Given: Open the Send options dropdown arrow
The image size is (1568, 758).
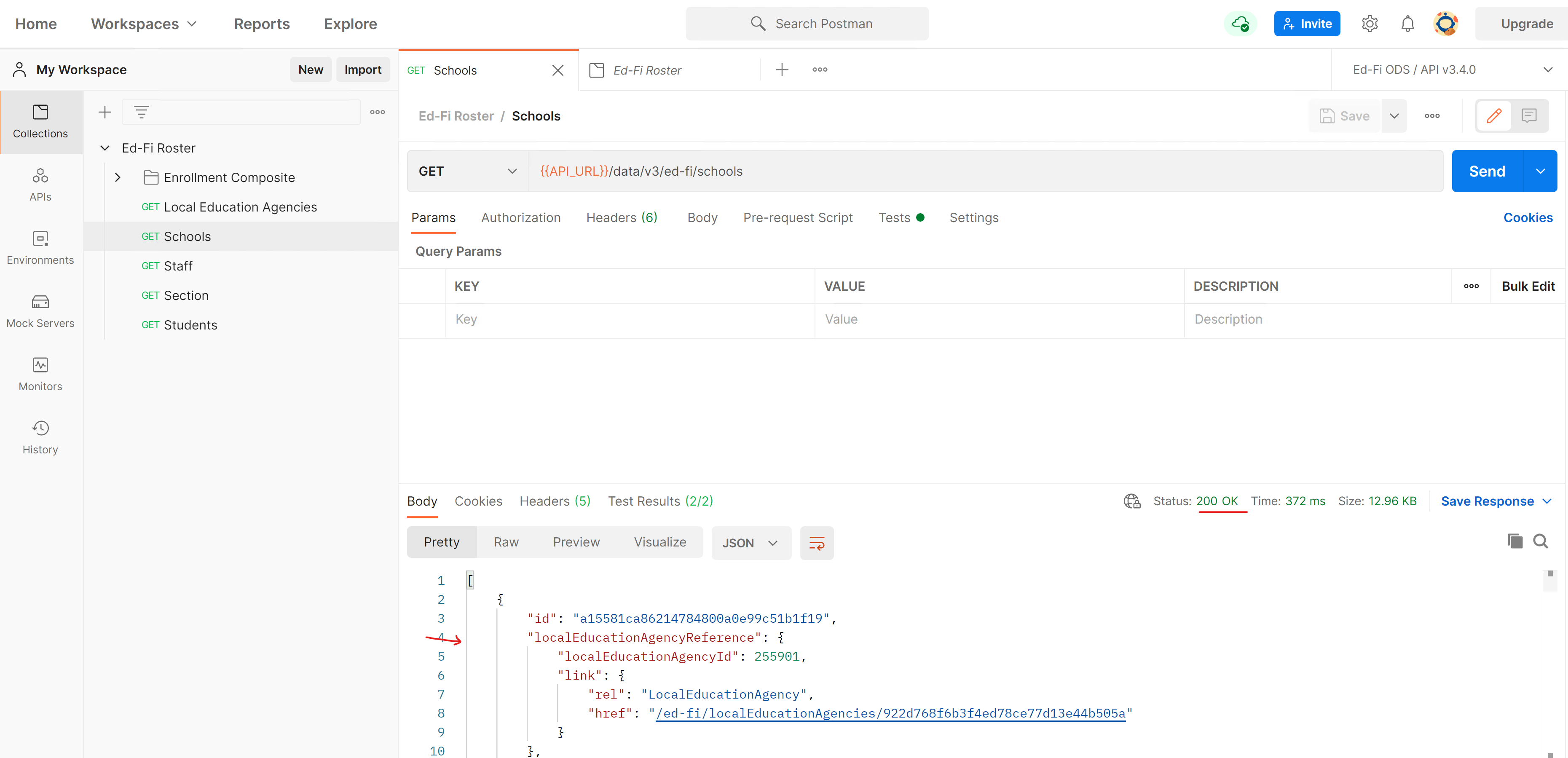Looking at the screenshot, I should click(x=1540, y=171).
